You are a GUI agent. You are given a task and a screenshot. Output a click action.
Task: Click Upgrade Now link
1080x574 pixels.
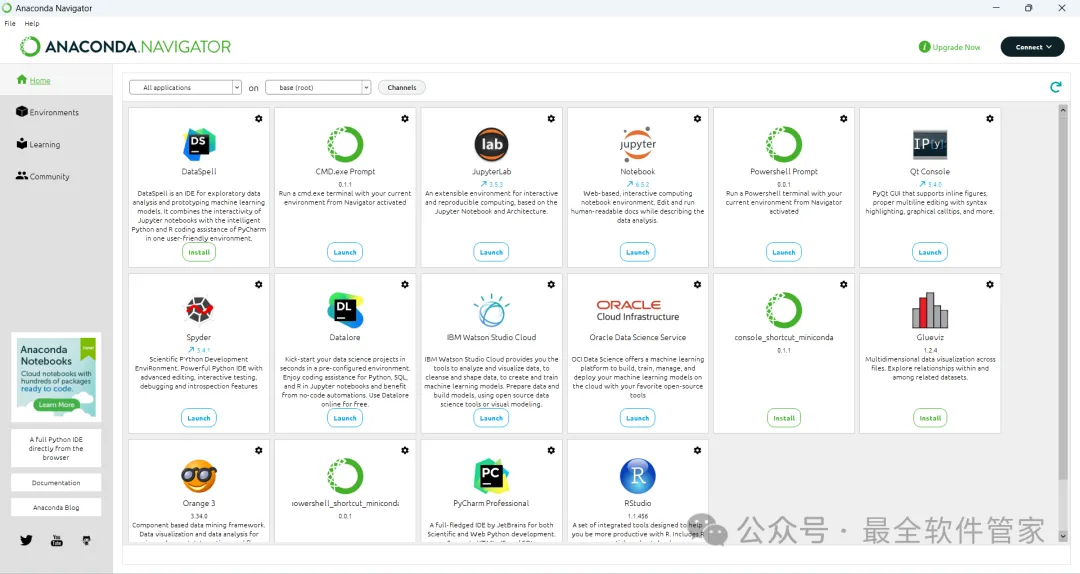(x=950, y=47)
